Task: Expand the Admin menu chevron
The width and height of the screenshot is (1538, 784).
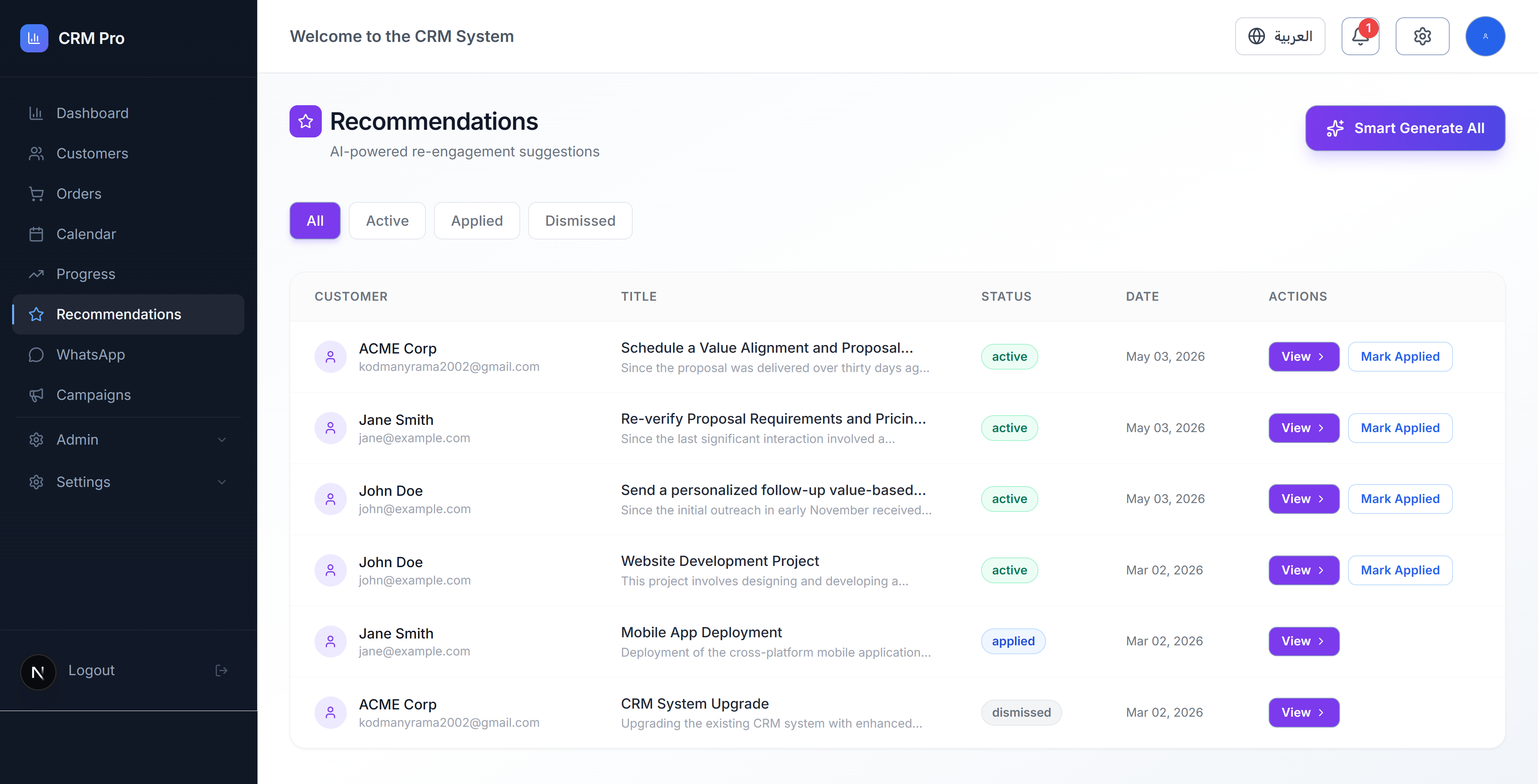Action: (221, 440)
